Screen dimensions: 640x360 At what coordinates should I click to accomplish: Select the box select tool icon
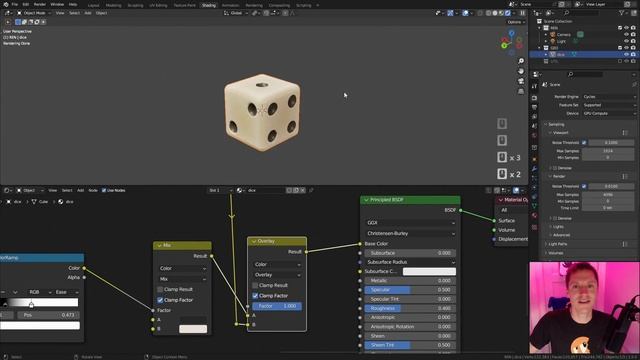pyautogui.click(x=18, y=22)
